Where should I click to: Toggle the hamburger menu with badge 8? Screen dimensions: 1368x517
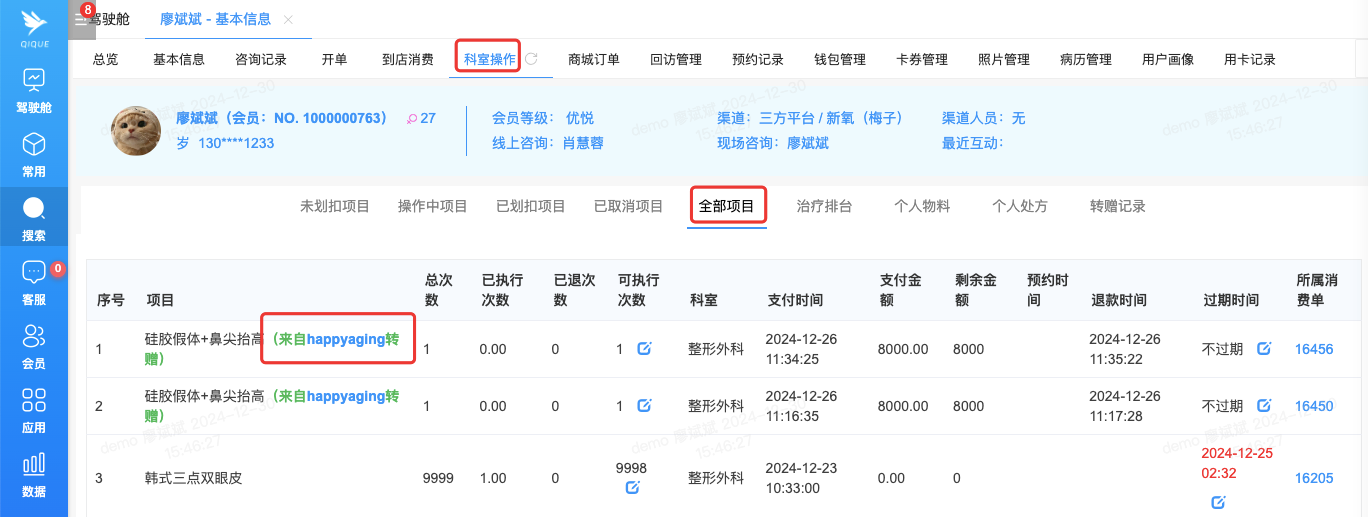81,19
